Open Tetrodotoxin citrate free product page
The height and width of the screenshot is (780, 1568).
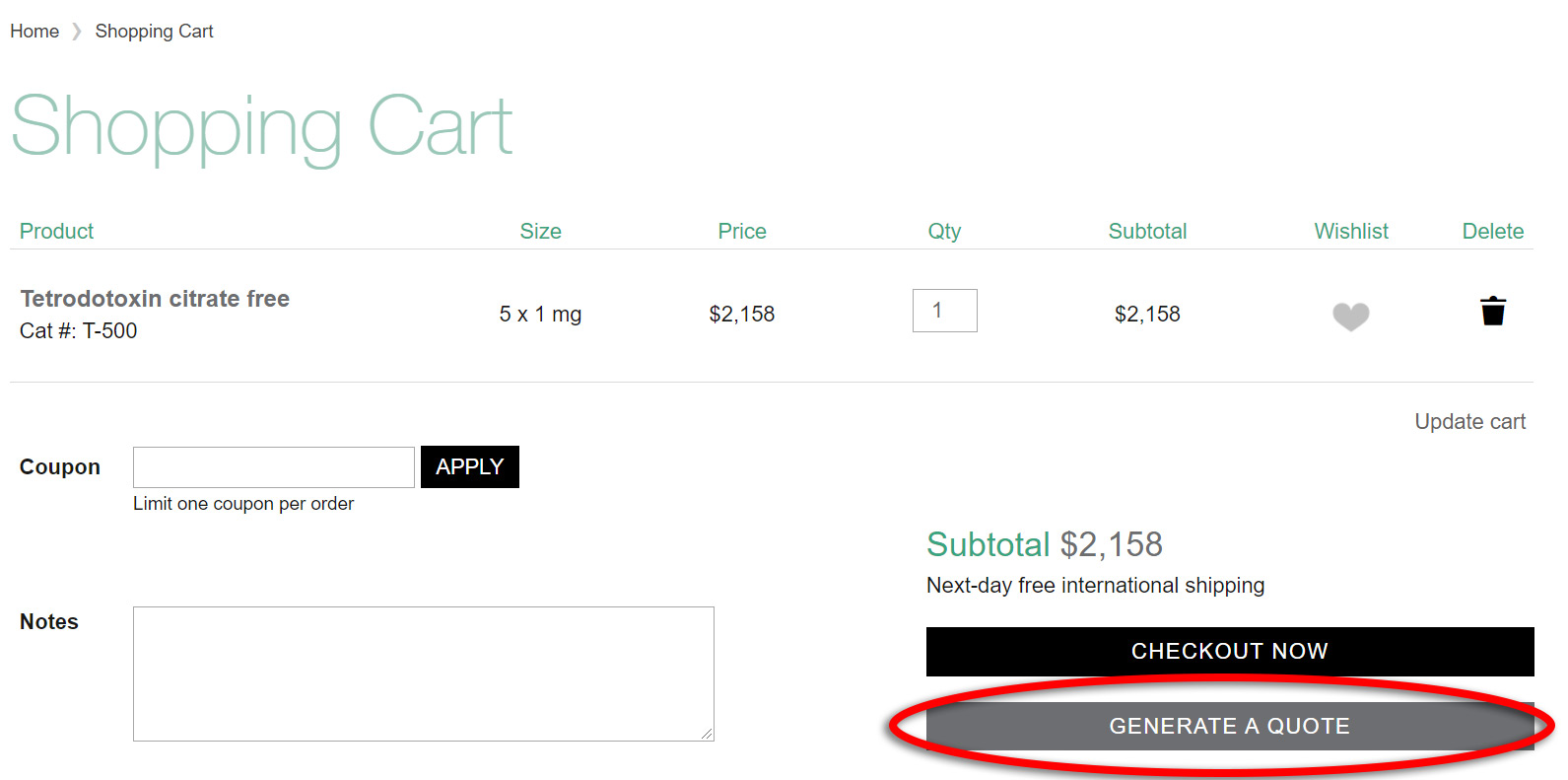pyautogui.click(x=155, y=299)
